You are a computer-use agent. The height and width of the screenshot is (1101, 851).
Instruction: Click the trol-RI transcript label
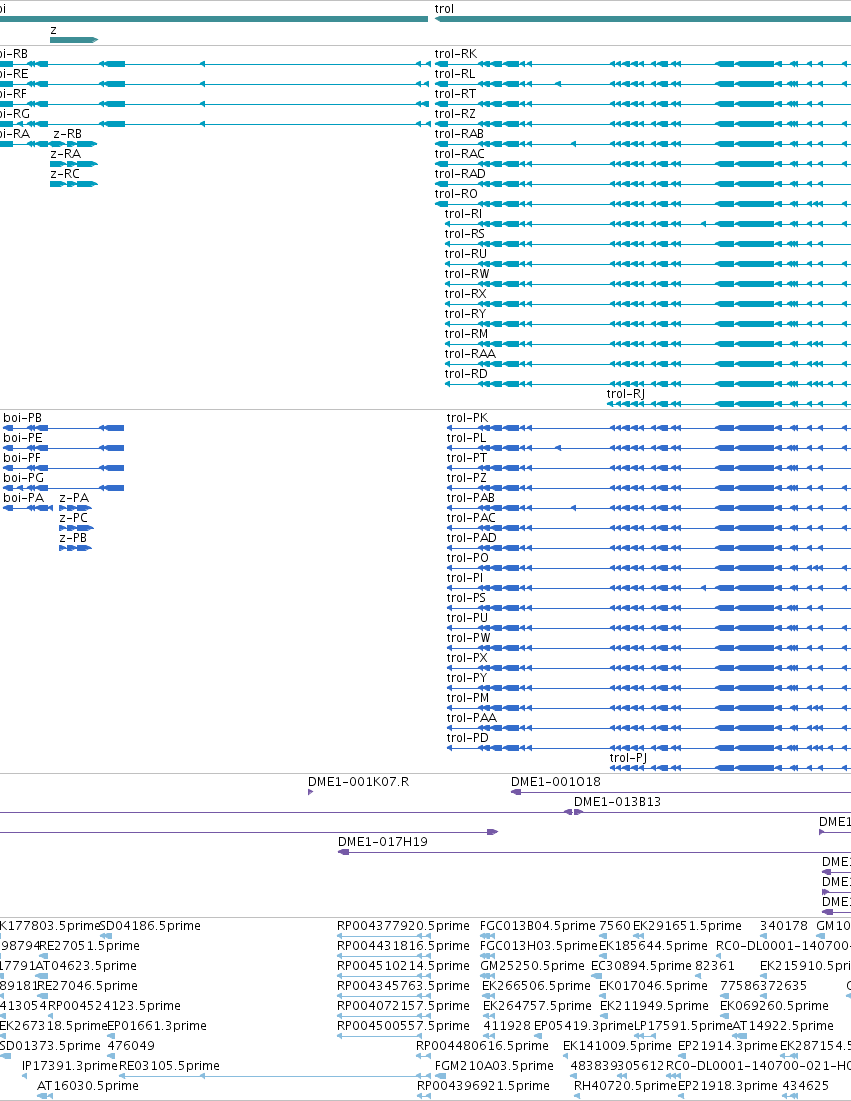pos(463,214)
